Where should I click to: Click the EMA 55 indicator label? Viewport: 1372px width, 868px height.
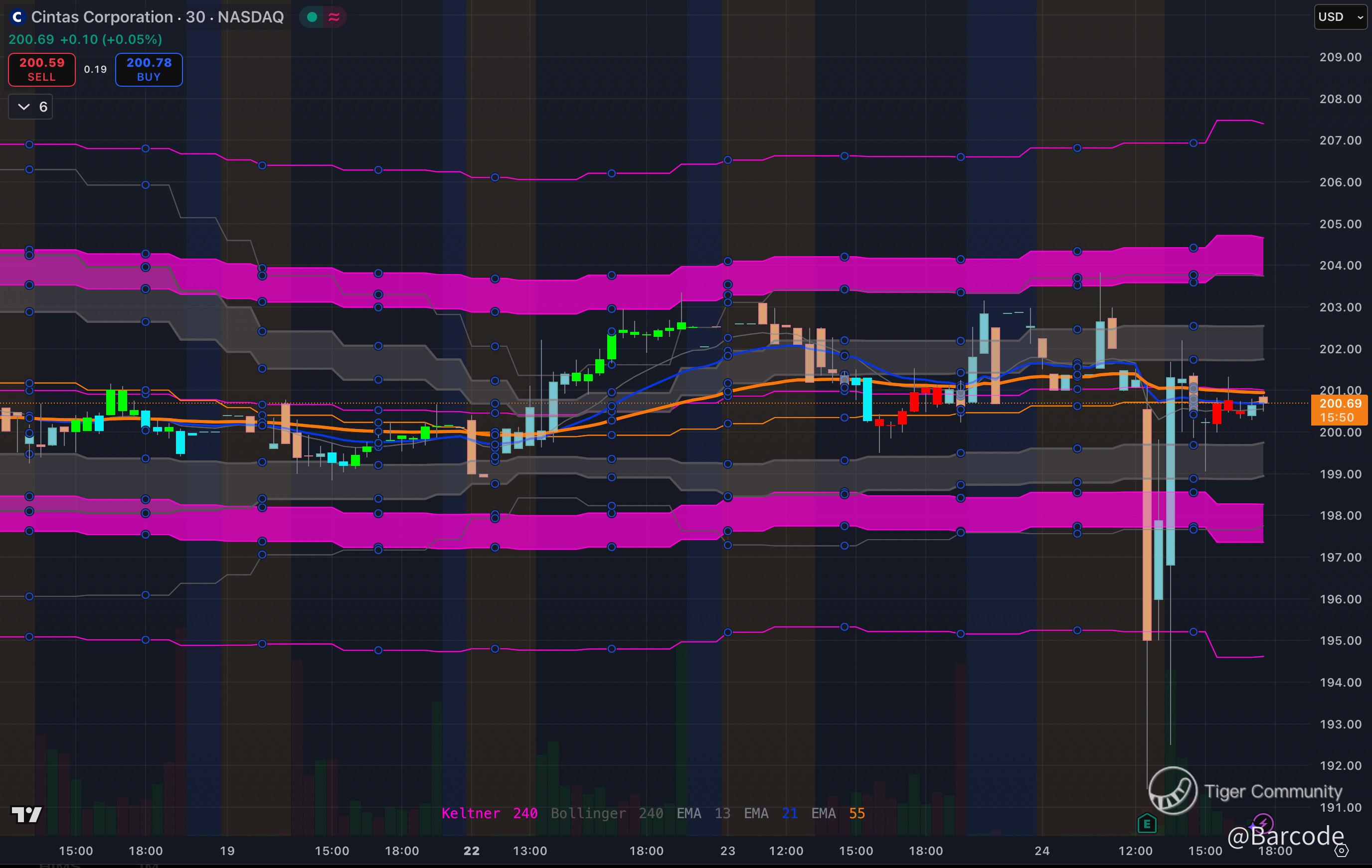(x=838, y=813)
